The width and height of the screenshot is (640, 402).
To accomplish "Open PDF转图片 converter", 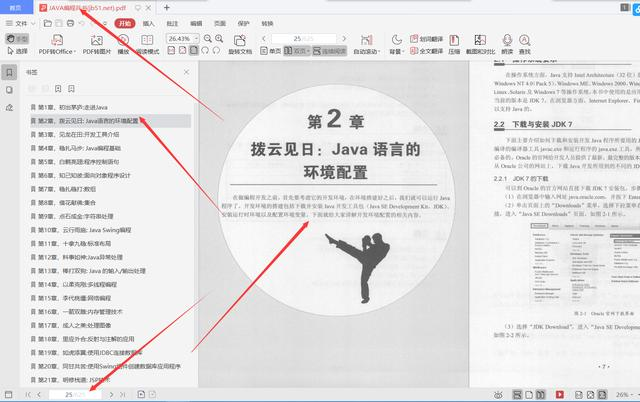I will pyautogui.click(x=97, y=44).
